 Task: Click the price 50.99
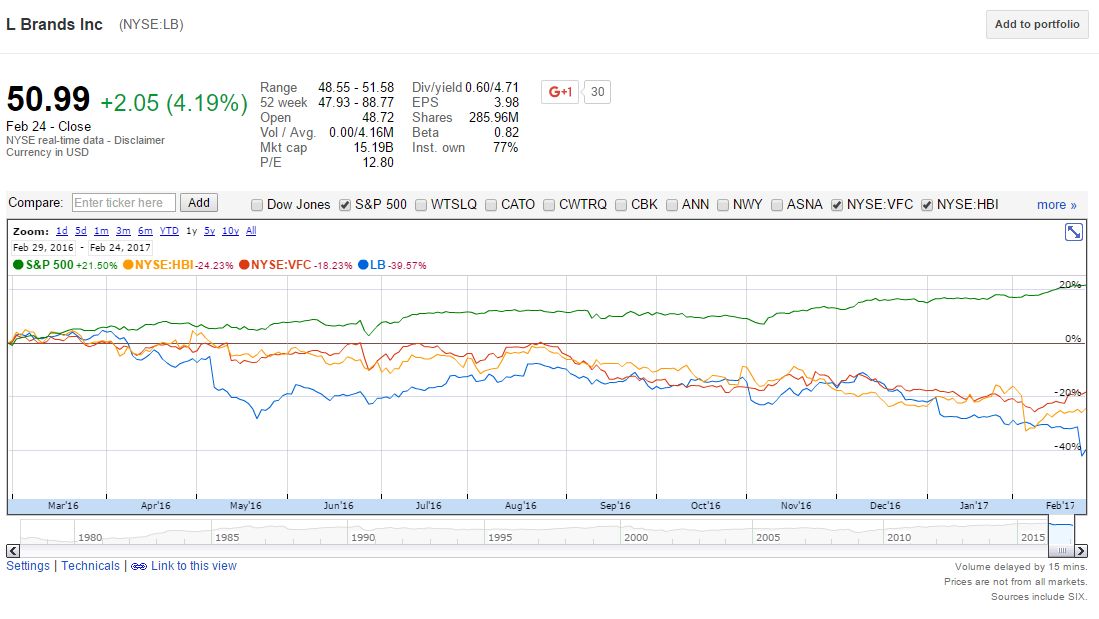point(48,99)
